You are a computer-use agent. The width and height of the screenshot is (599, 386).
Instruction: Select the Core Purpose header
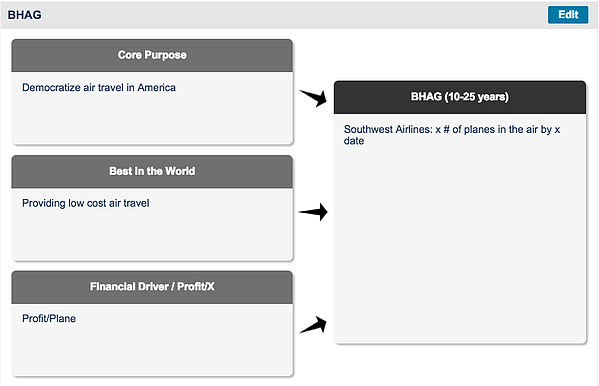pyautogui.click(x=152, y=55)
